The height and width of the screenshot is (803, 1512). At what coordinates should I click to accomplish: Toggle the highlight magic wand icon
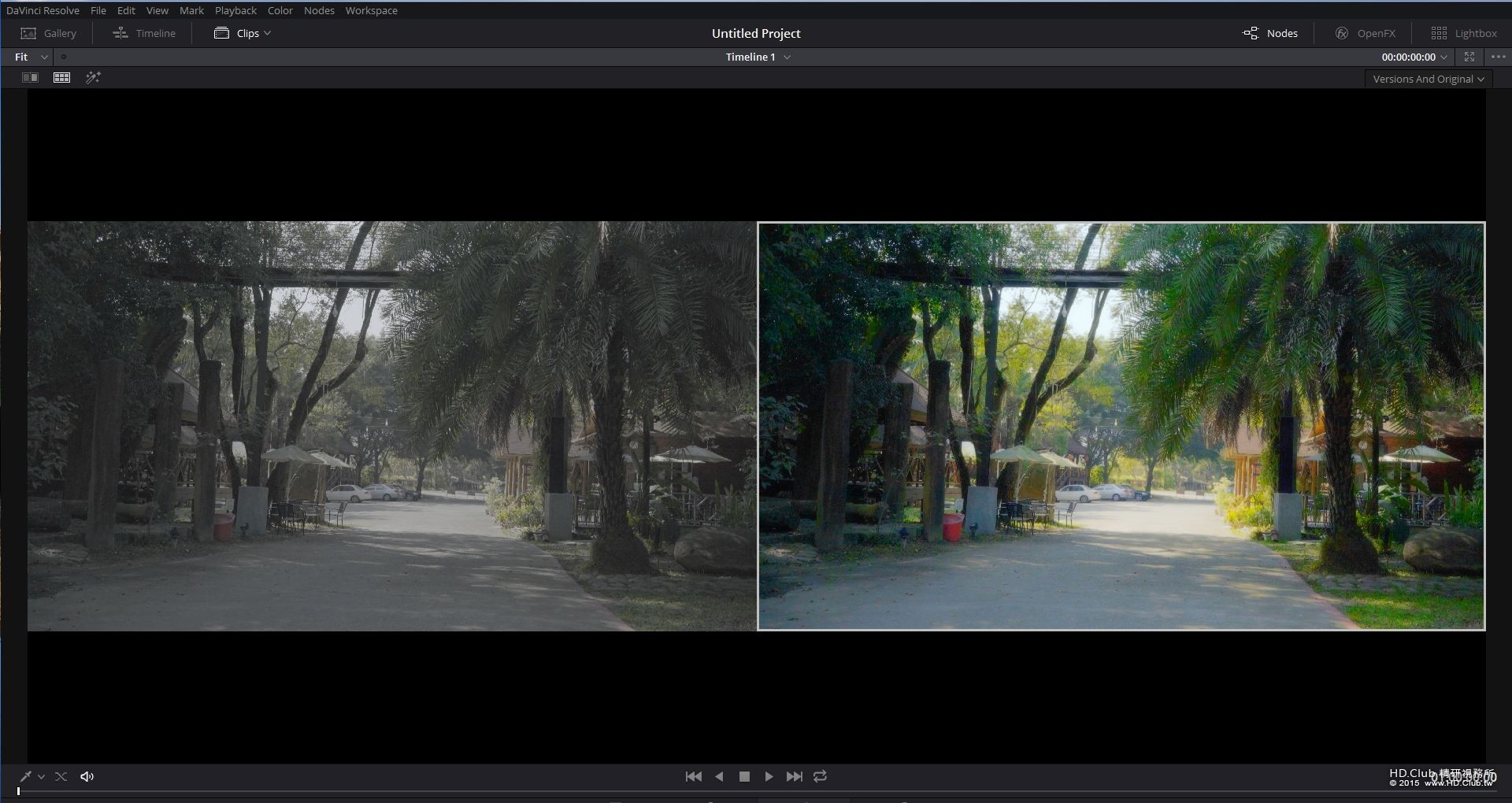pyautogui.click(x=93, y=77)
